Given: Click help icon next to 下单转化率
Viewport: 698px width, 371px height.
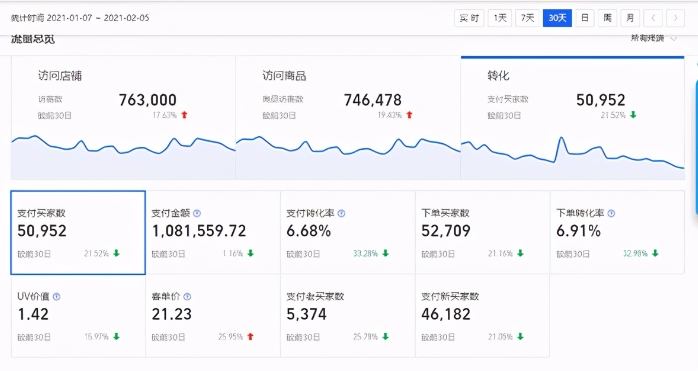Looking at the screenshot, I should [x=611, y=213].
